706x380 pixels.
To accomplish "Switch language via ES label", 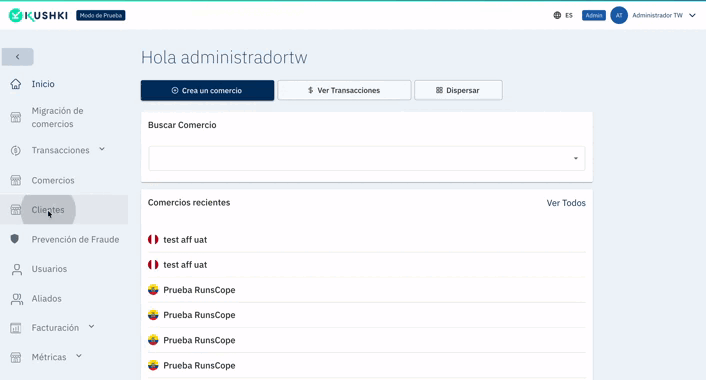I will 569,15.
